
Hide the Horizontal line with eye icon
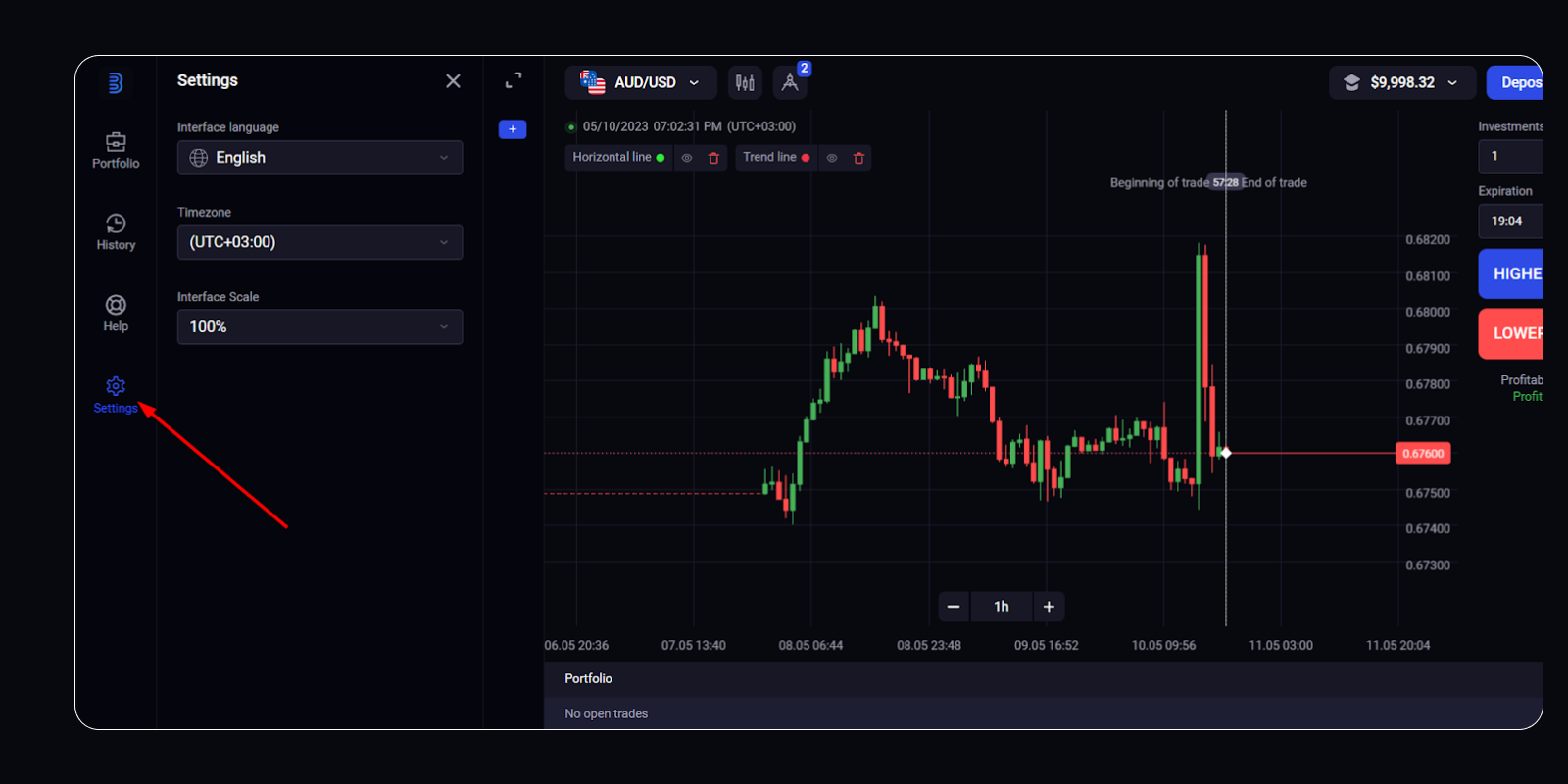[687, 158]
